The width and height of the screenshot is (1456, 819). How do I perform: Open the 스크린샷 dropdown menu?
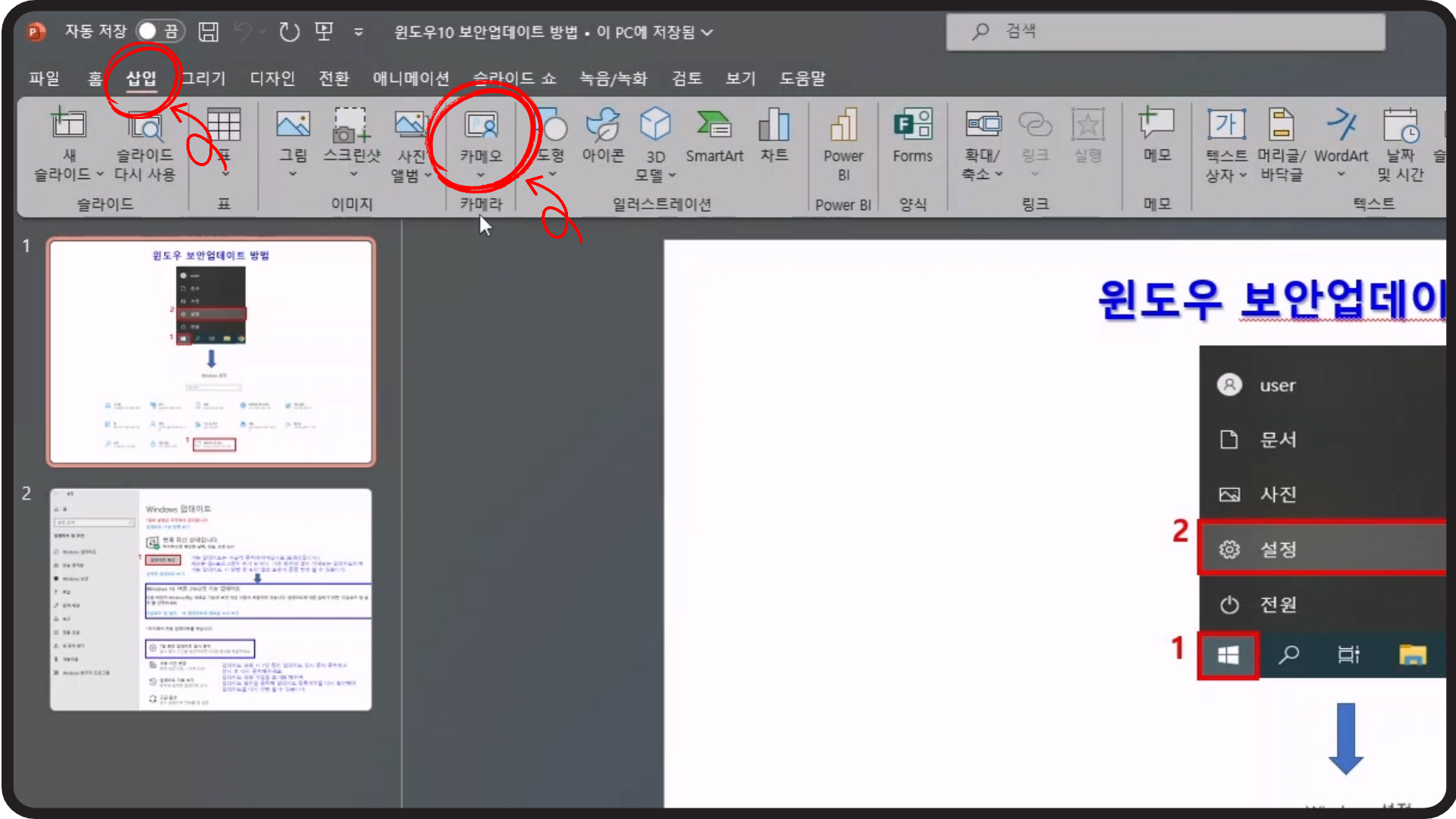353,174
